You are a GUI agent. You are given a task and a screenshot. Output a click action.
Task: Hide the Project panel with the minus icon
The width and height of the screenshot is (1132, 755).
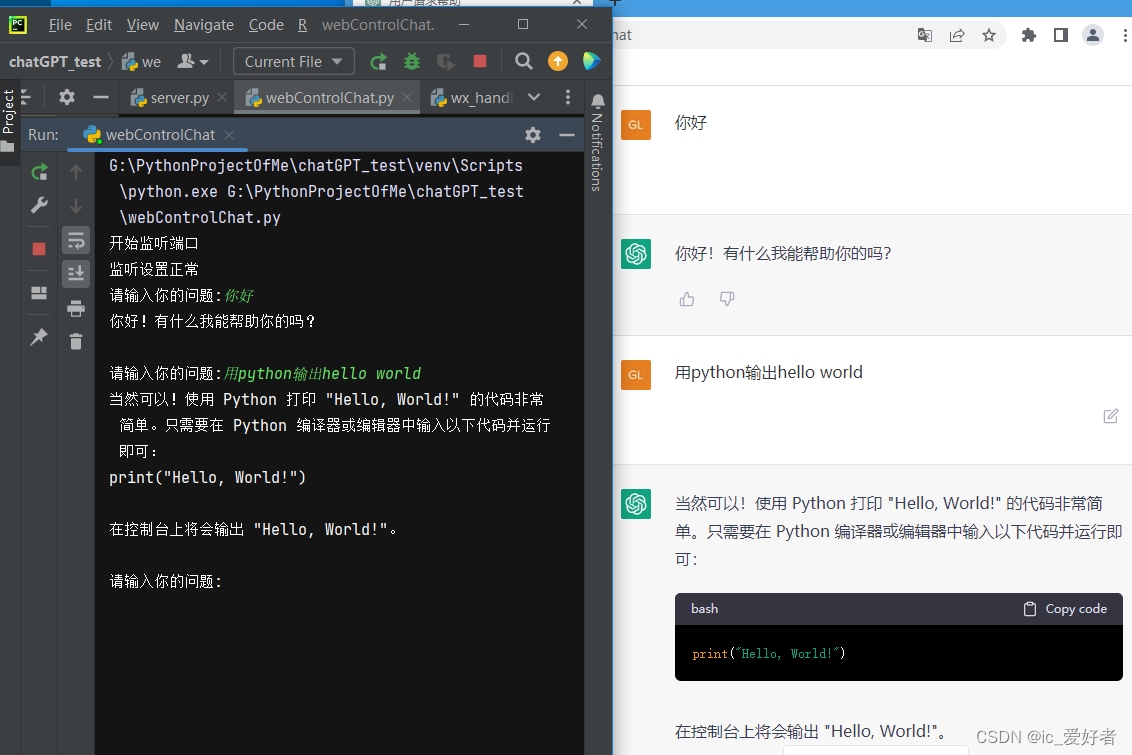101,97
